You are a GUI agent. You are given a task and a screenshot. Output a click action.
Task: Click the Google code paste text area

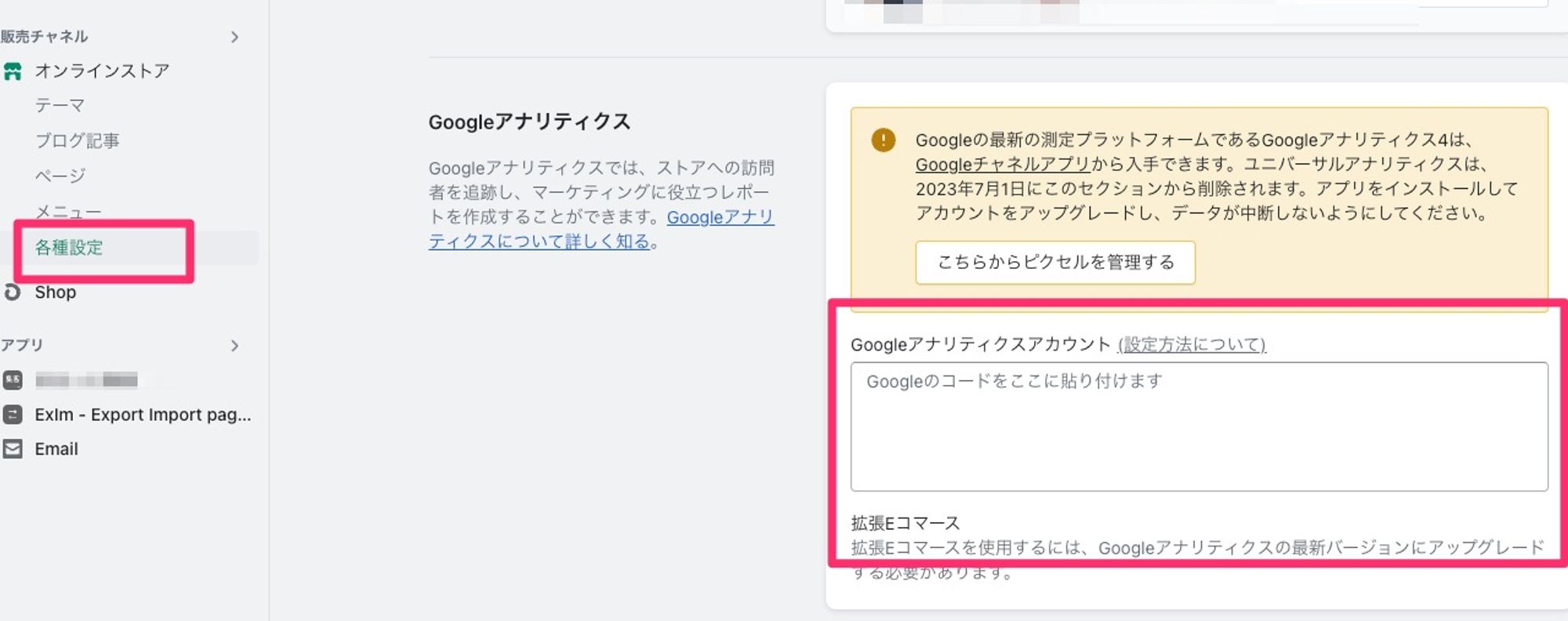(1199, 427)
